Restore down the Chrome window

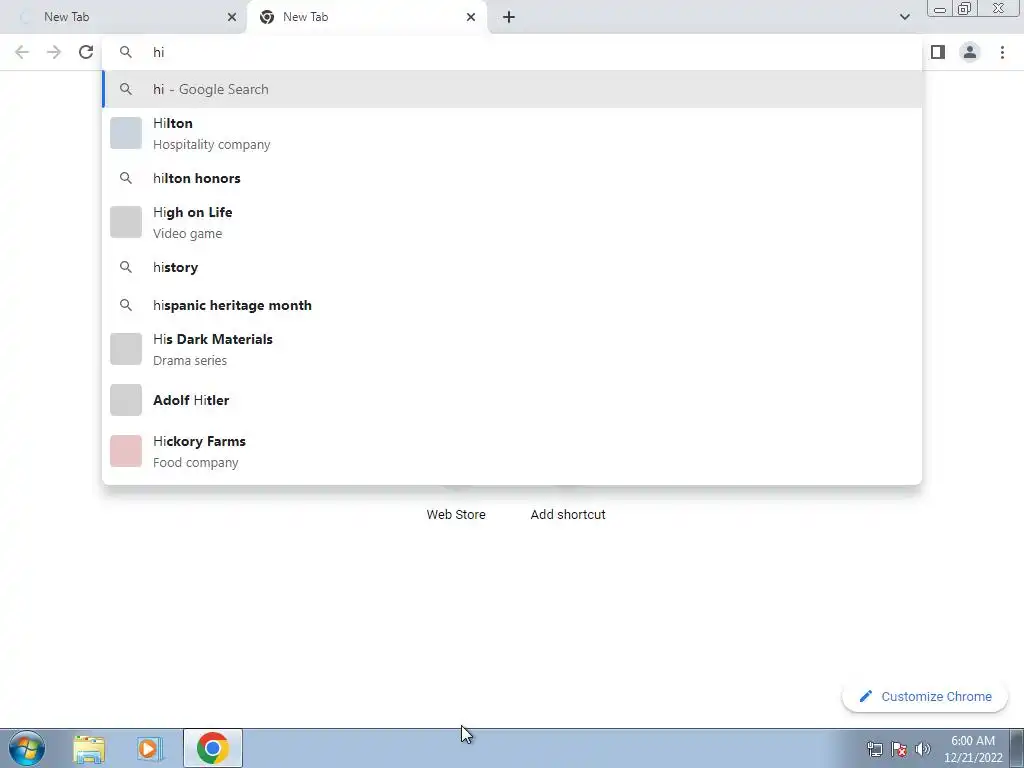[x=964, y=9]
